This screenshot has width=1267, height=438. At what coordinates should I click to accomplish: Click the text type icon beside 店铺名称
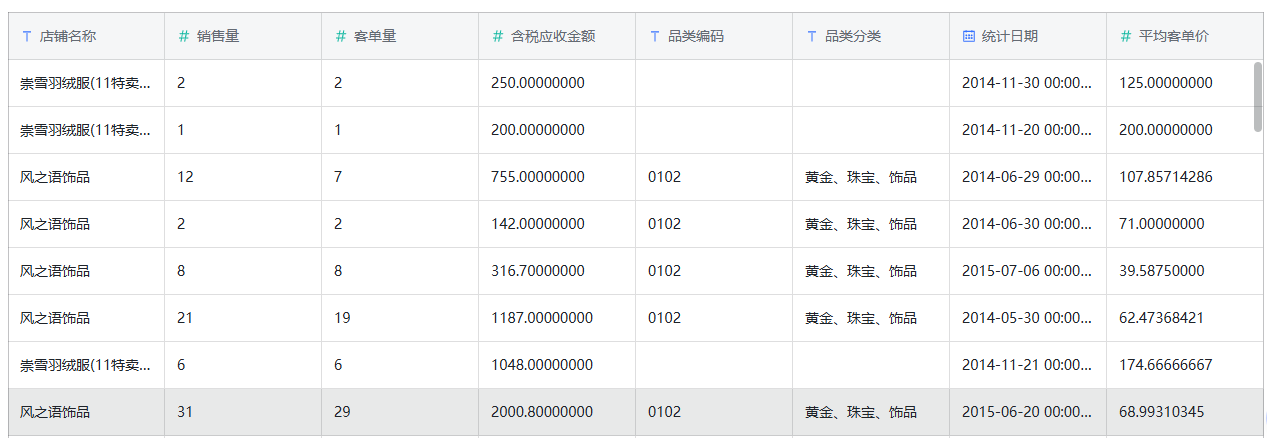[x=27, y=36]
